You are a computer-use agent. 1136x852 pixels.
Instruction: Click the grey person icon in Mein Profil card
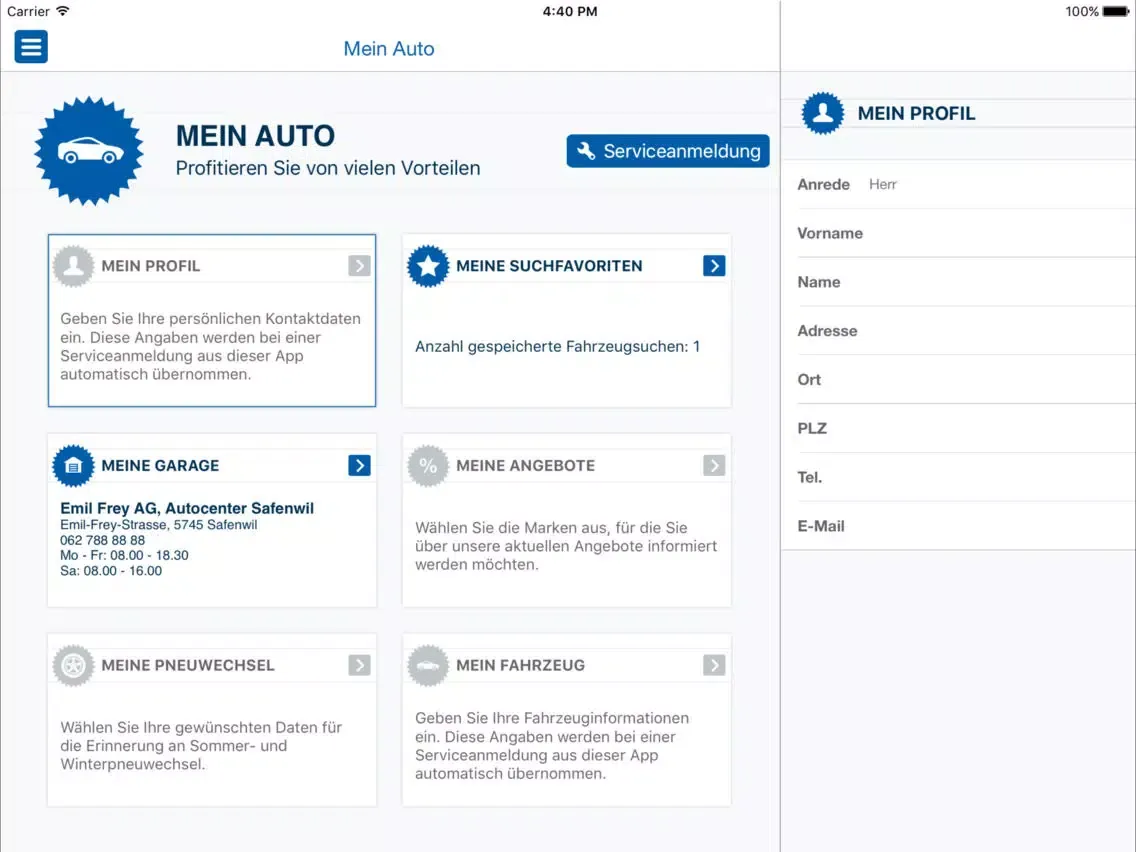pyautogui.click(x=73, y=266)
